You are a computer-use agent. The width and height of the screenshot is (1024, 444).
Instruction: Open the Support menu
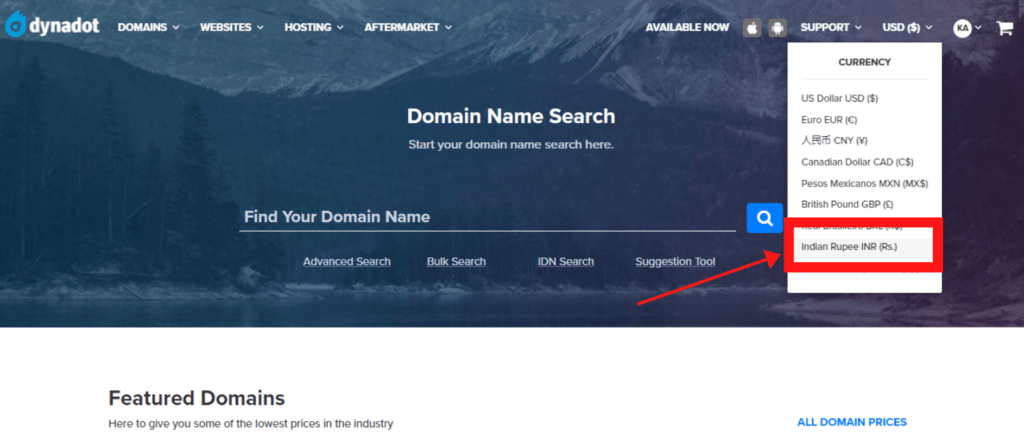tap(830, 28)
